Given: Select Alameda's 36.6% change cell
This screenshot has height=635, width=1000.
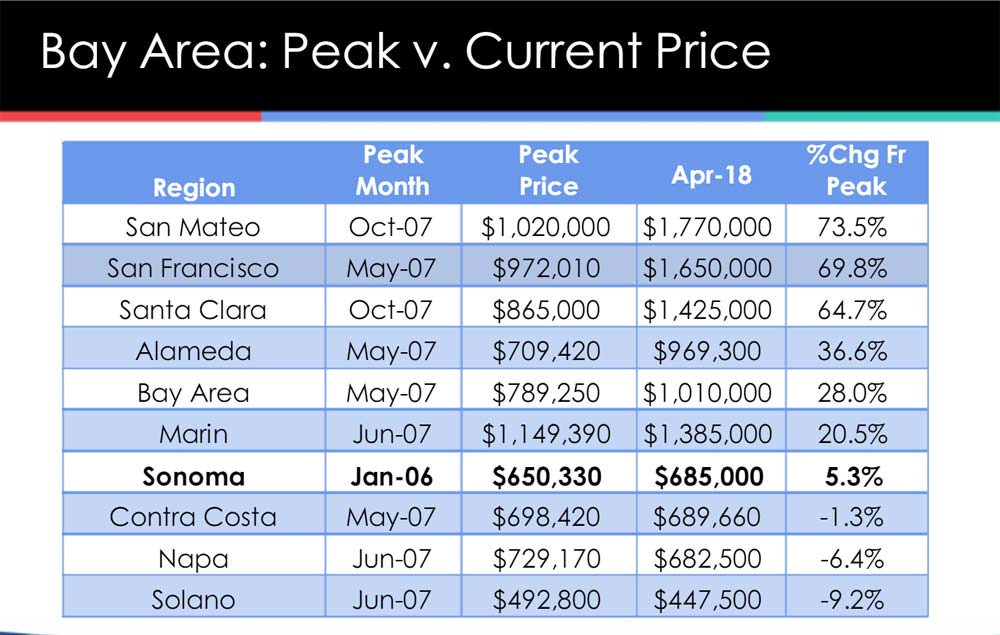Looking at the screenshot, I should pyautogui.click(x=853, y=351).
